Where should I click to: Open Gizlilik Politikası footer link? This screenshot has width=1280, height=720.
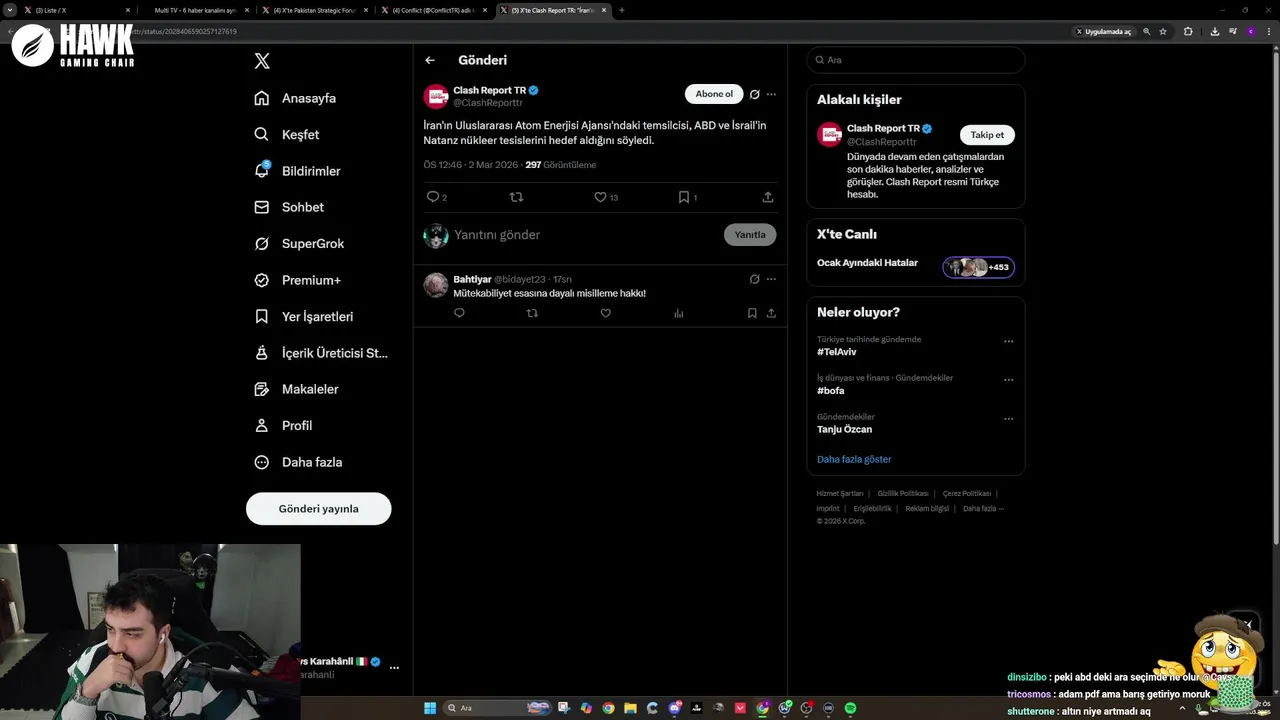(903, 493)
